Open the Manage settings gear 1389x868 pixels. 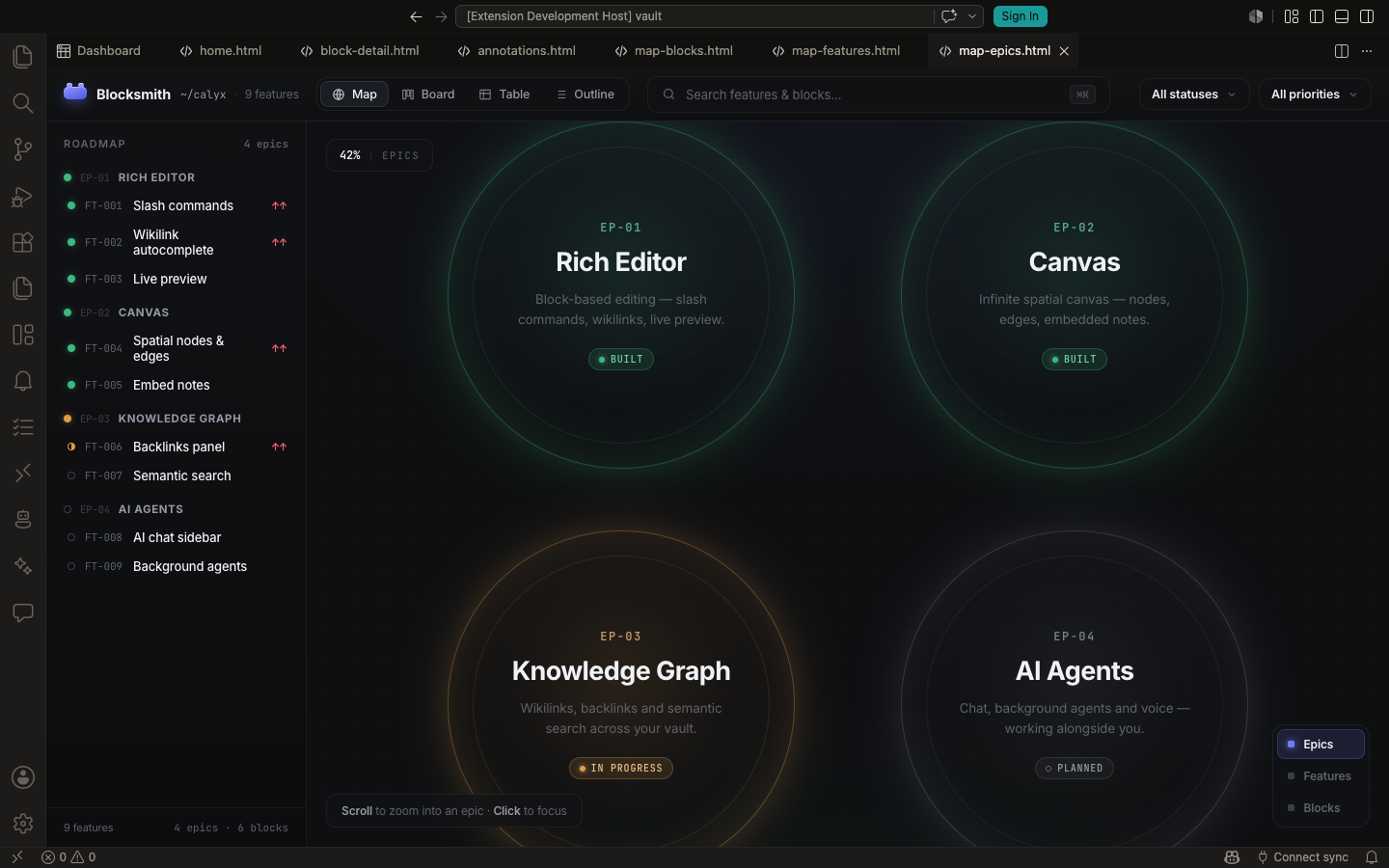[23, 824]
